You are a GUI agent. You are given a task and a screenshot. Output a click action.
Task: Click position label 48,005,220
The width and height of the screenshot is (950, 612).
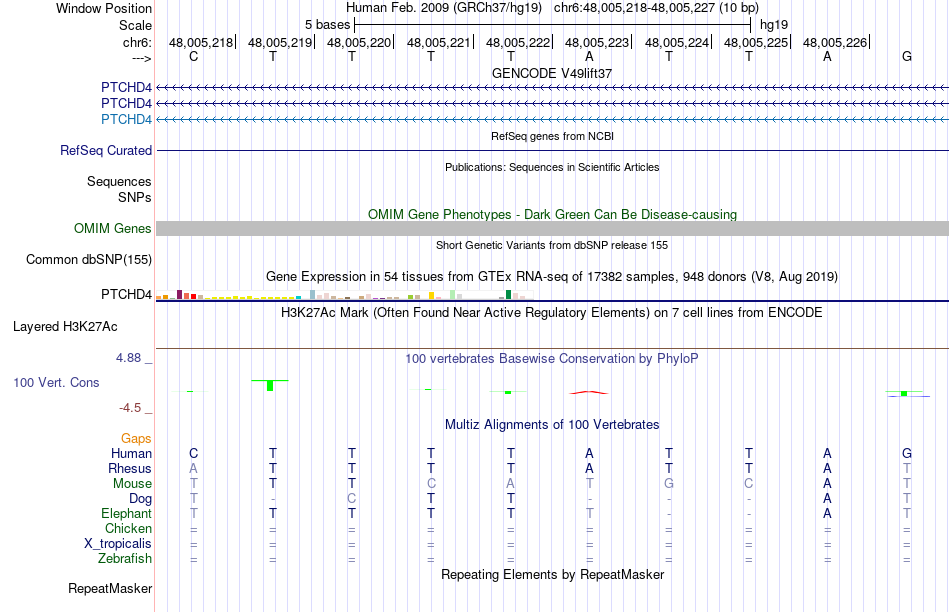(359, 42)
